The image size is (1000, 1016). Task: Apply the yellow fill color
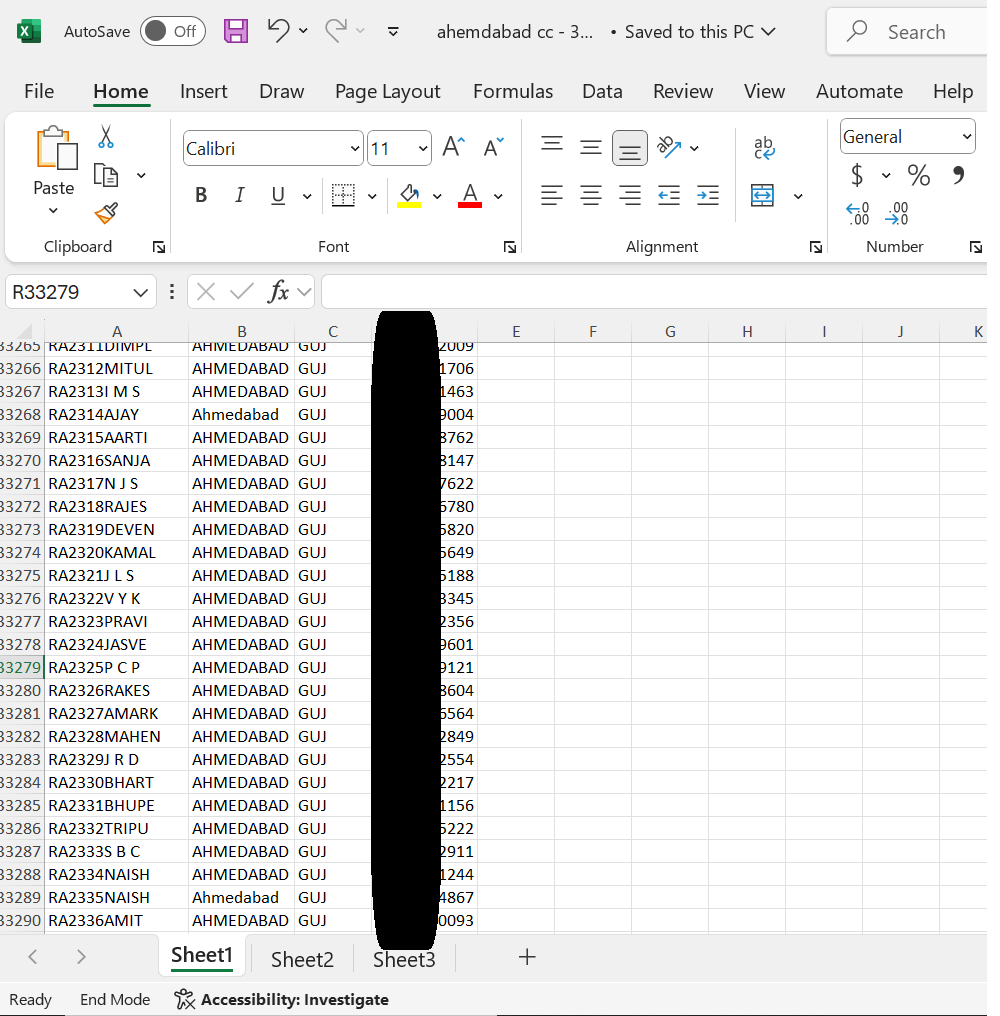[409, 195]
